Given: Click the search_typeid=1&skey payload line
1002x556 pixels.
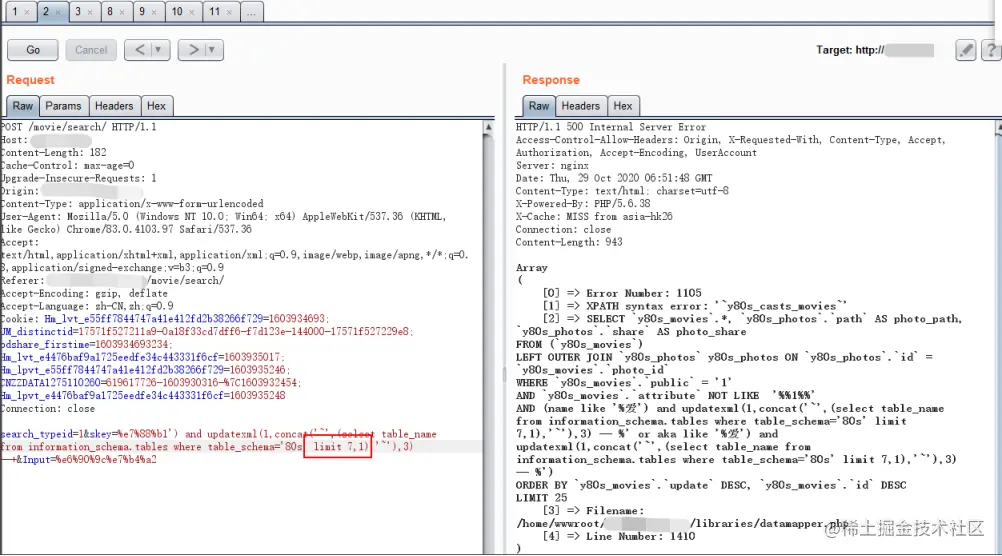Looking at the screenshot, I should click(x=219, y=434).
